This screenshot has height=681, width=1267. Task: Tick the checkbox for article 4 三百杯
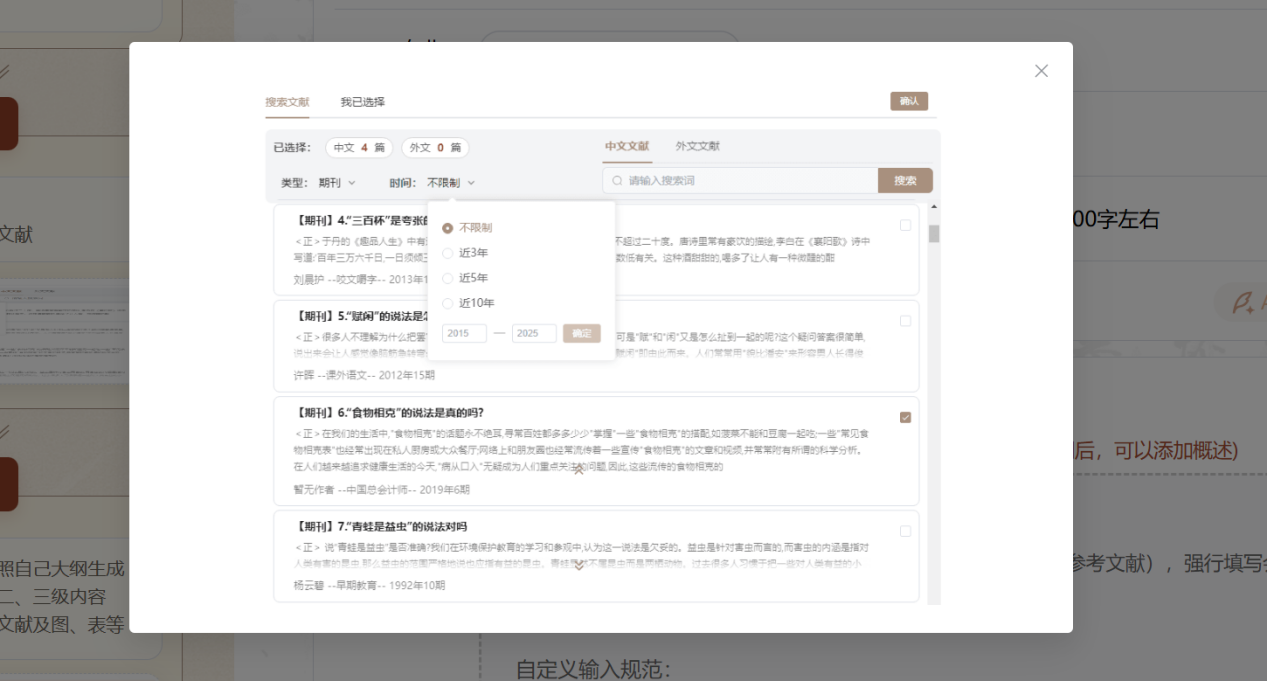coord(905,225)
